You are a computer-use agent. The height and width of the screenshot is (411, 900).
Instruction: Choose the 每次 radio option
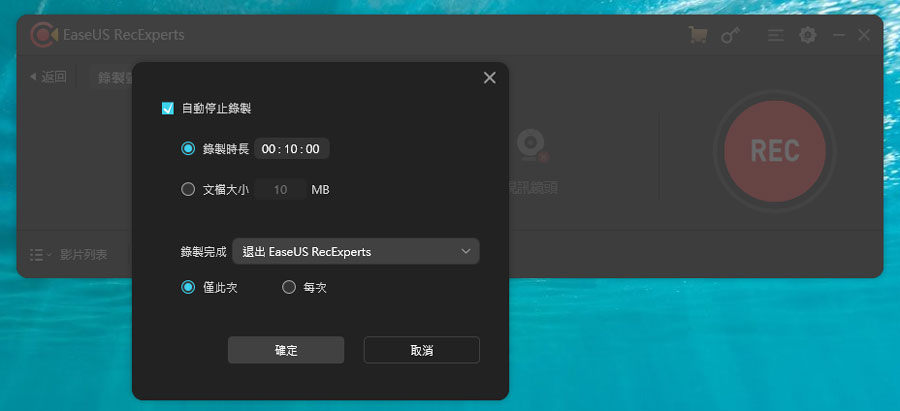coord(289,287)
